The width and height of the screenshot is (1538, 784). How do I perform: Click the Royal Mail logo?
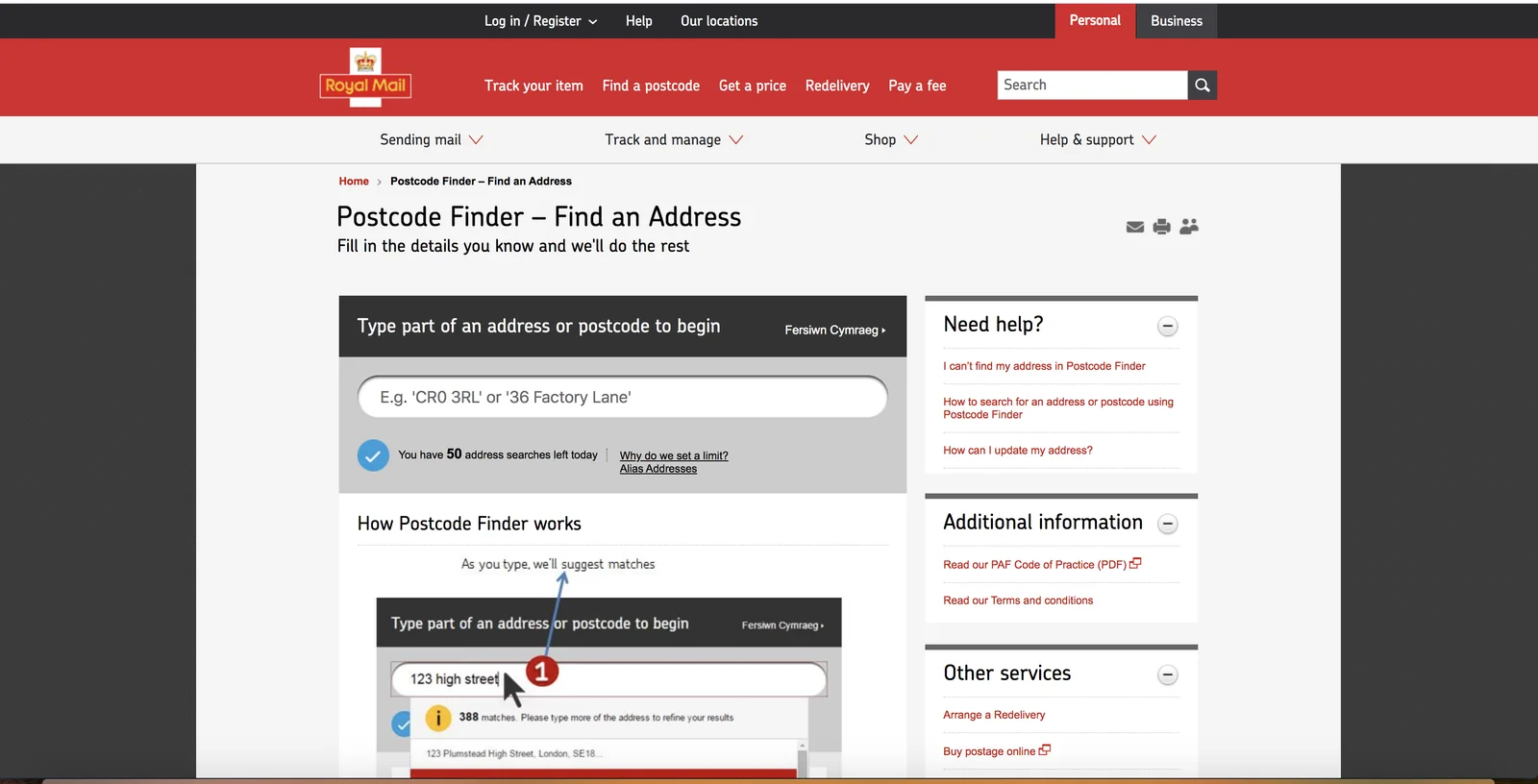[x=365, y=77]
